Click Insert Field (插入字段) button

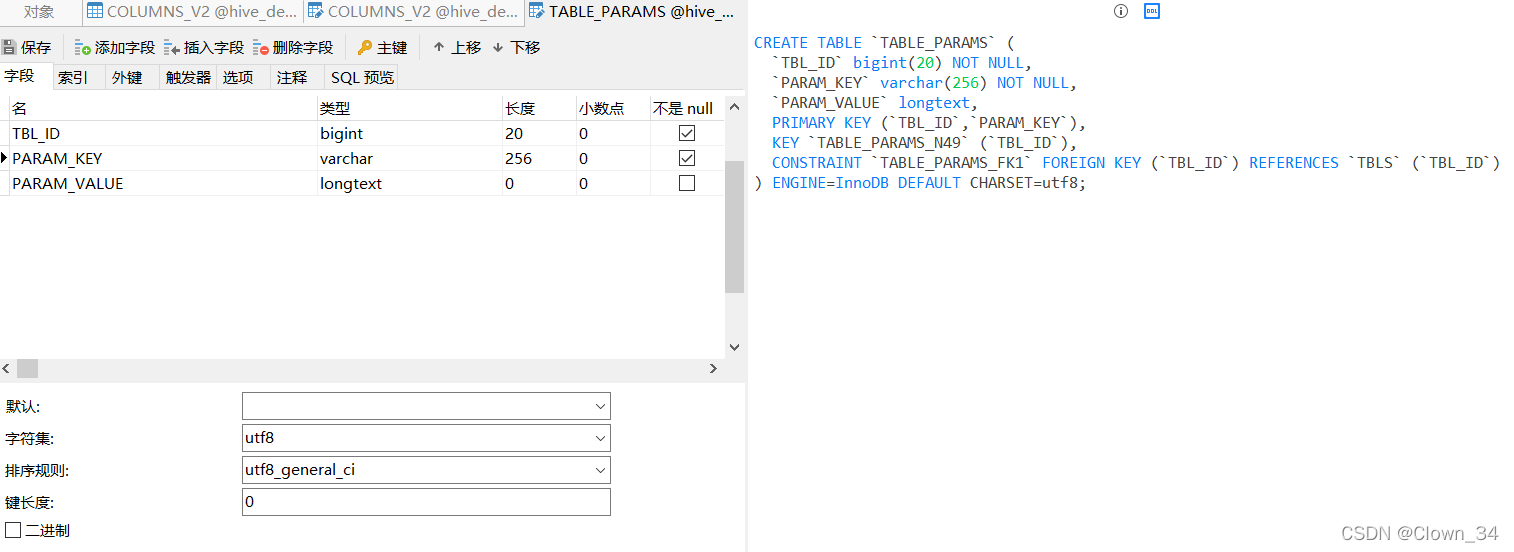tap(204, 47)
